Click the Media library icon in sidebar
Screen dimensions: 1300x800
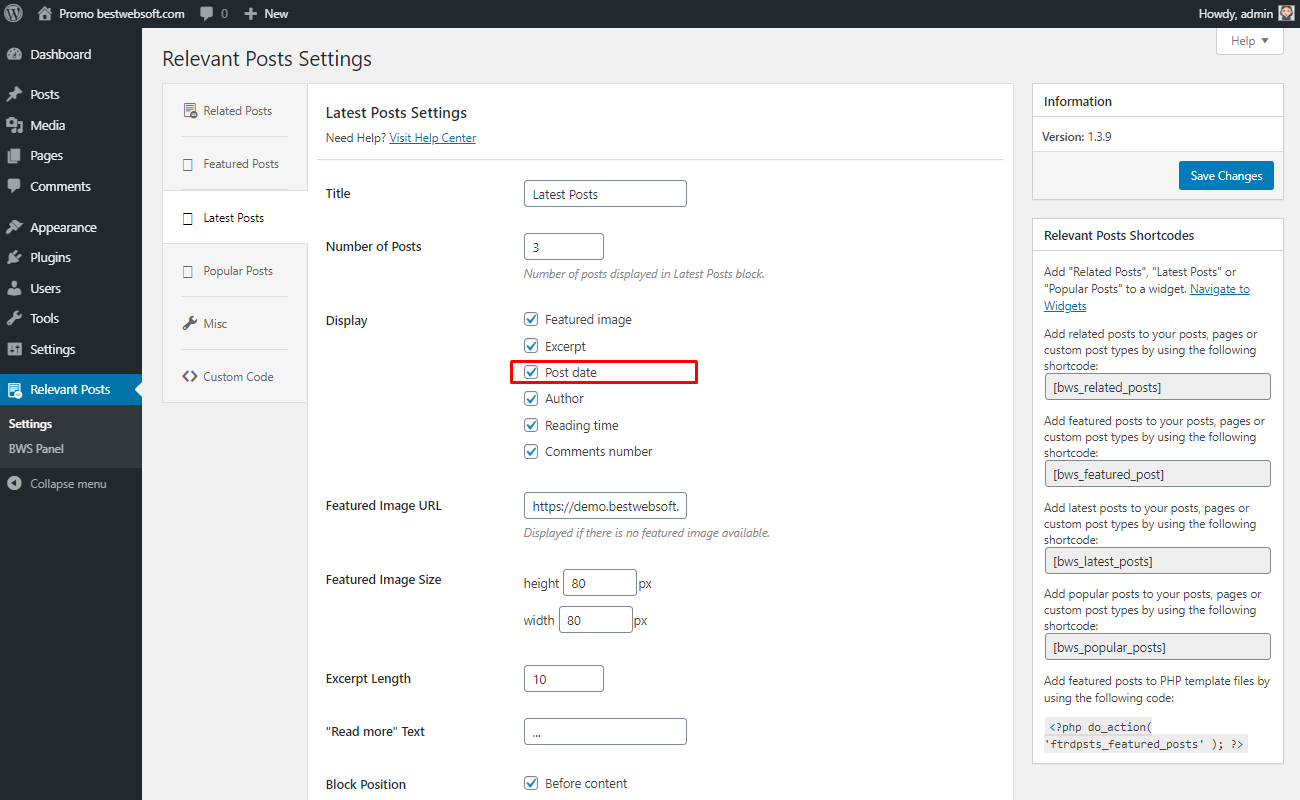click(14, 125)
